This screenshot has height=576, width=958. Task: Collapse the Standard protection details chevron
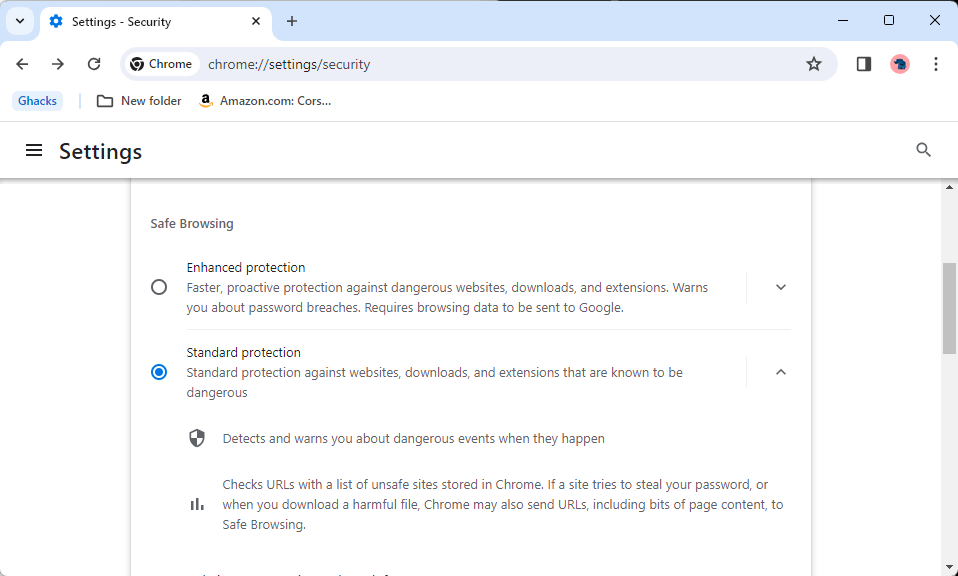coord(780,372)
